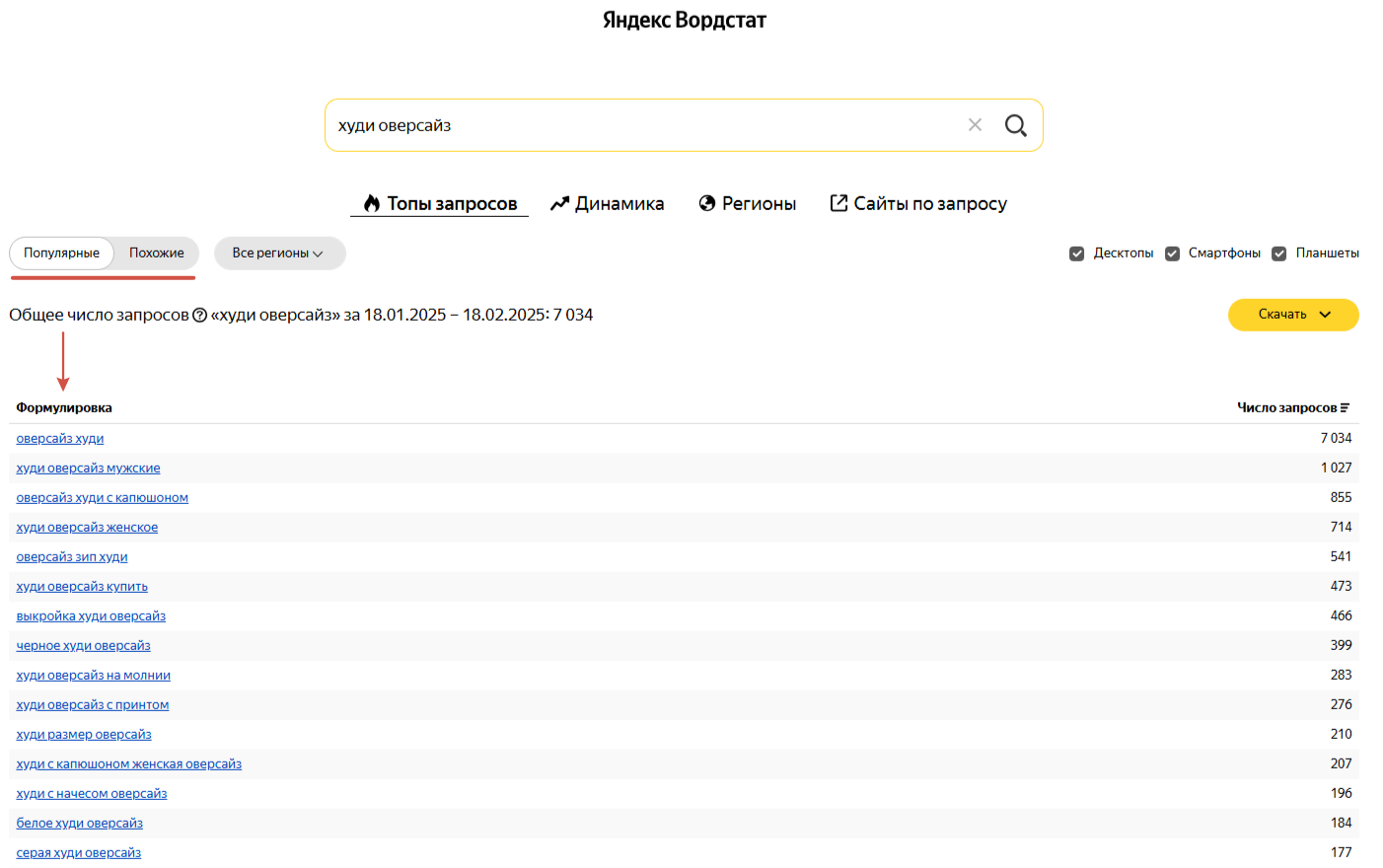Click the 196 count value
This screenshot has width=1383, height=868.
[x=1341, y=793]
